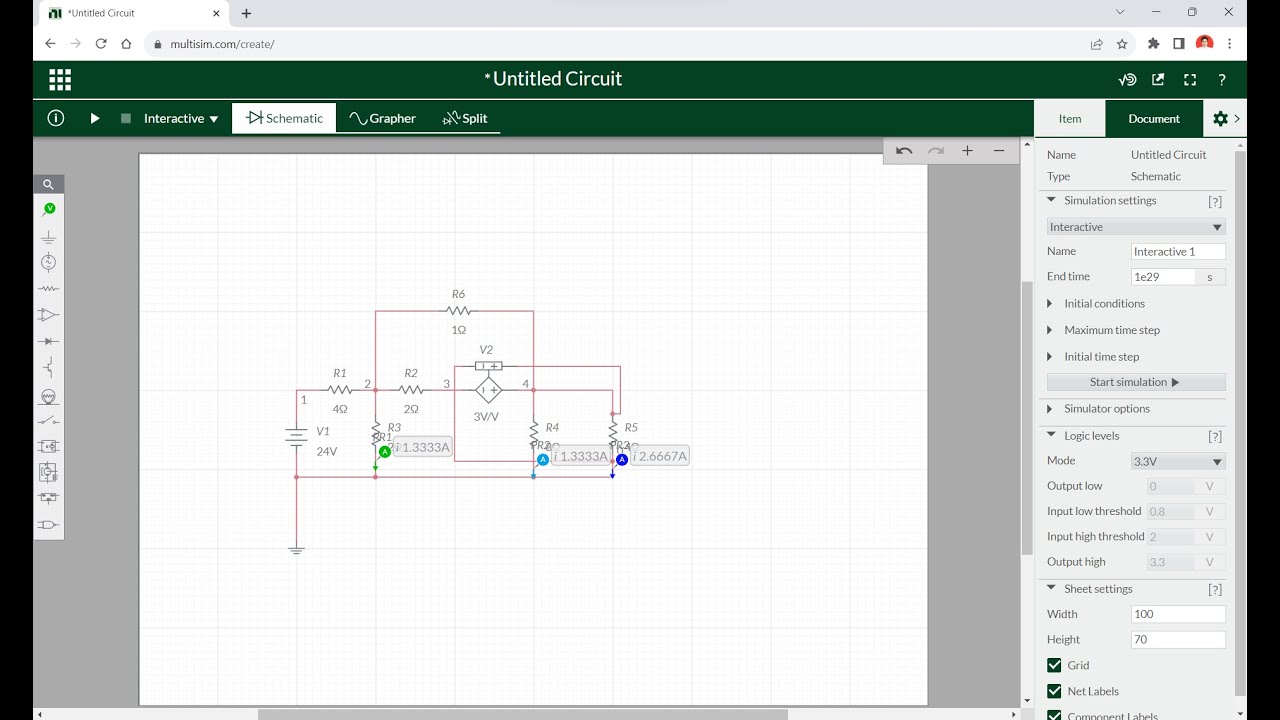Click Start simulation button
Screen dimensions: 1280x720
click(1136, 382)
